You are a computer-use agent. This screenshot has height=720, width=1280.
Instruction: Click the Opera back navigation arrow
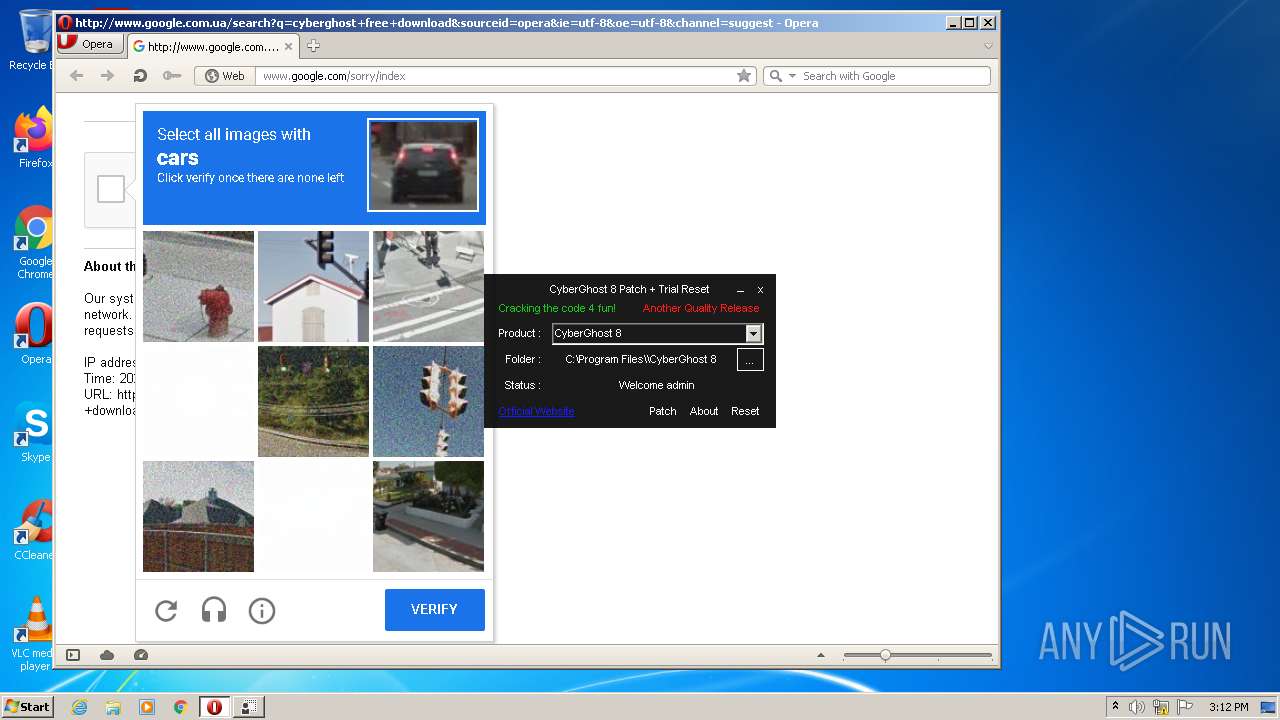point(76,76)
